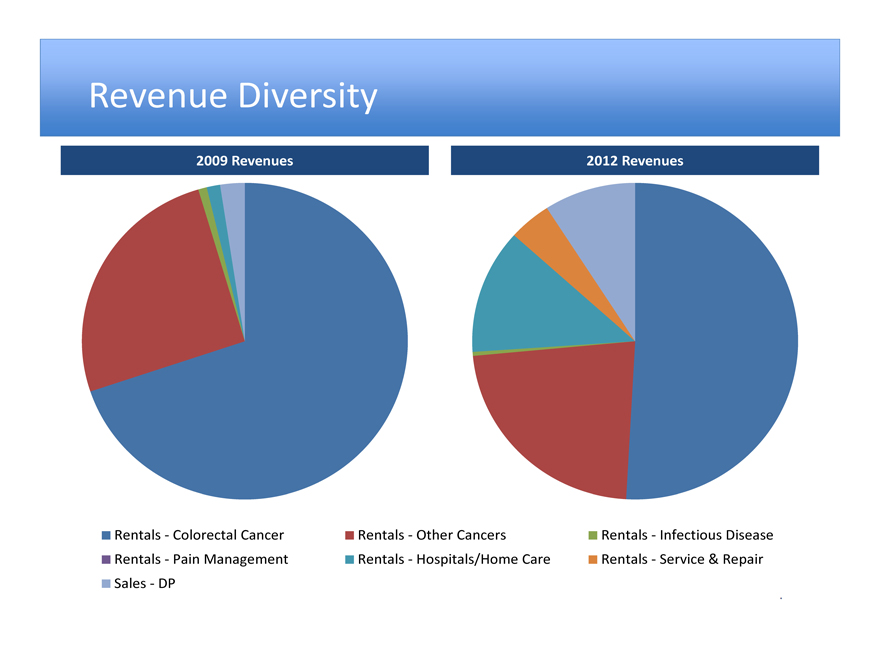Select the "Rentals - Other Cancers" legend text
Viewport: 880px width, 660px height.
(x=432, y=535)
